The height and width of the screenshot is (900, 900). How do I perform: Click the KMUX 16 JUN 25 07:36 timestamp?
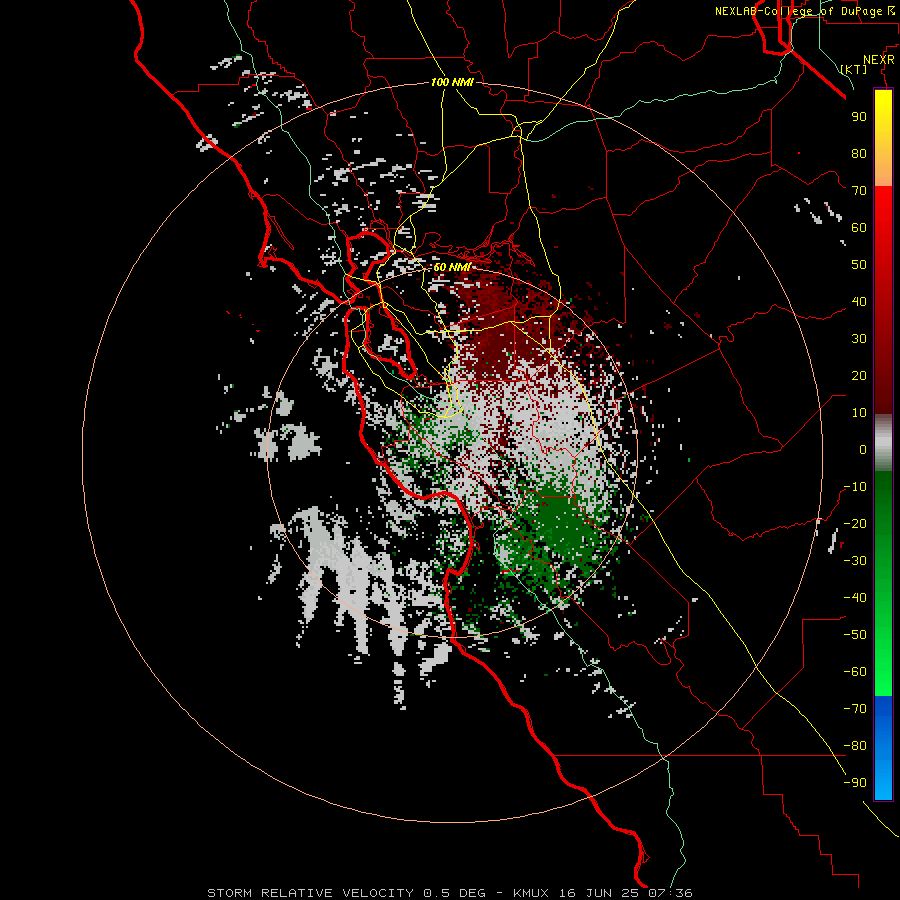603,893
